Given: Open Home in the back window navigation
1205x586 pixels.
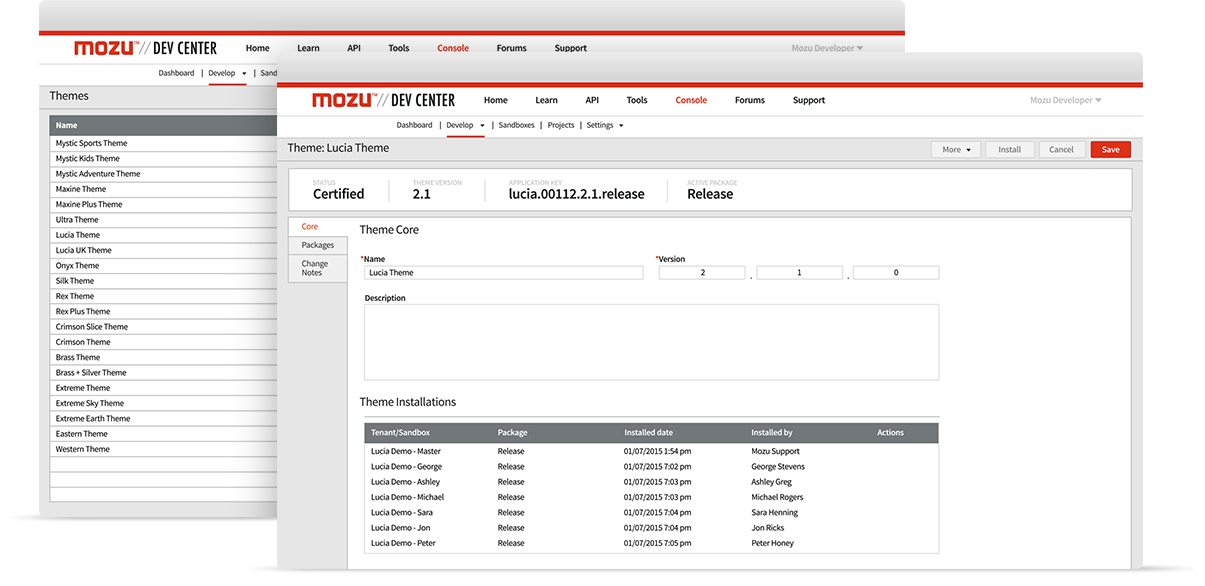Looking at the screenshot, I should (x=258, y=48).
